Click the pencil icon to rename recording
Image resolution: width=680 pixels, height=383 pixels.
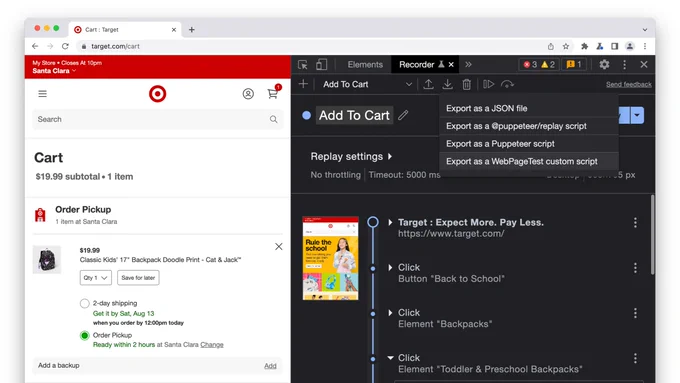pyautogui.click(x=403, y=115)
